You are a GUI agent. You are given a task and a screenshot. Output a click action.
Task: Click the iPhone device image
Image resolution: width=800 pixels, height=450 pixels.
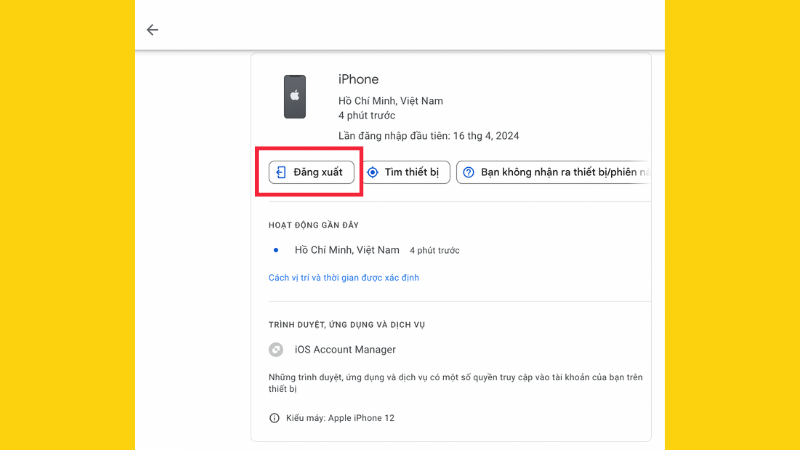[295, 97]
